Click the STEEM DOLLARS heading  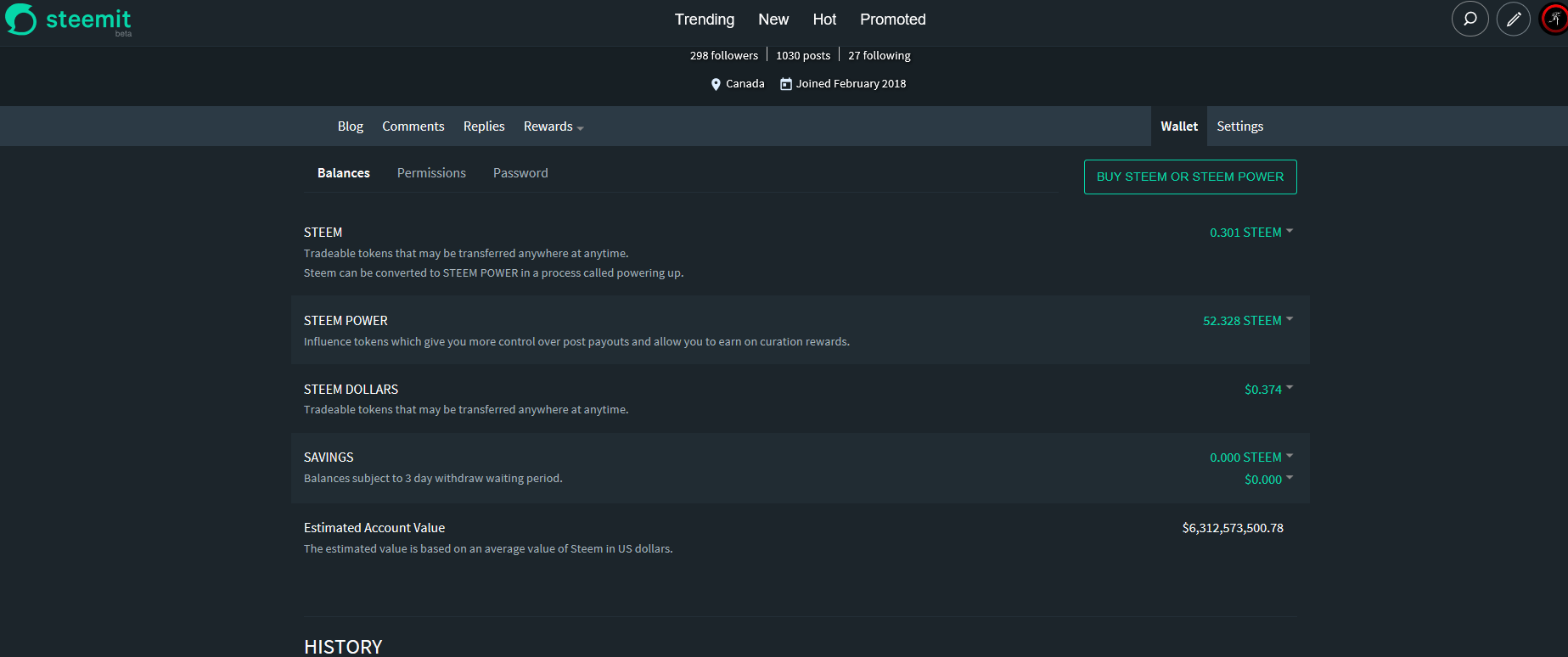351,390
